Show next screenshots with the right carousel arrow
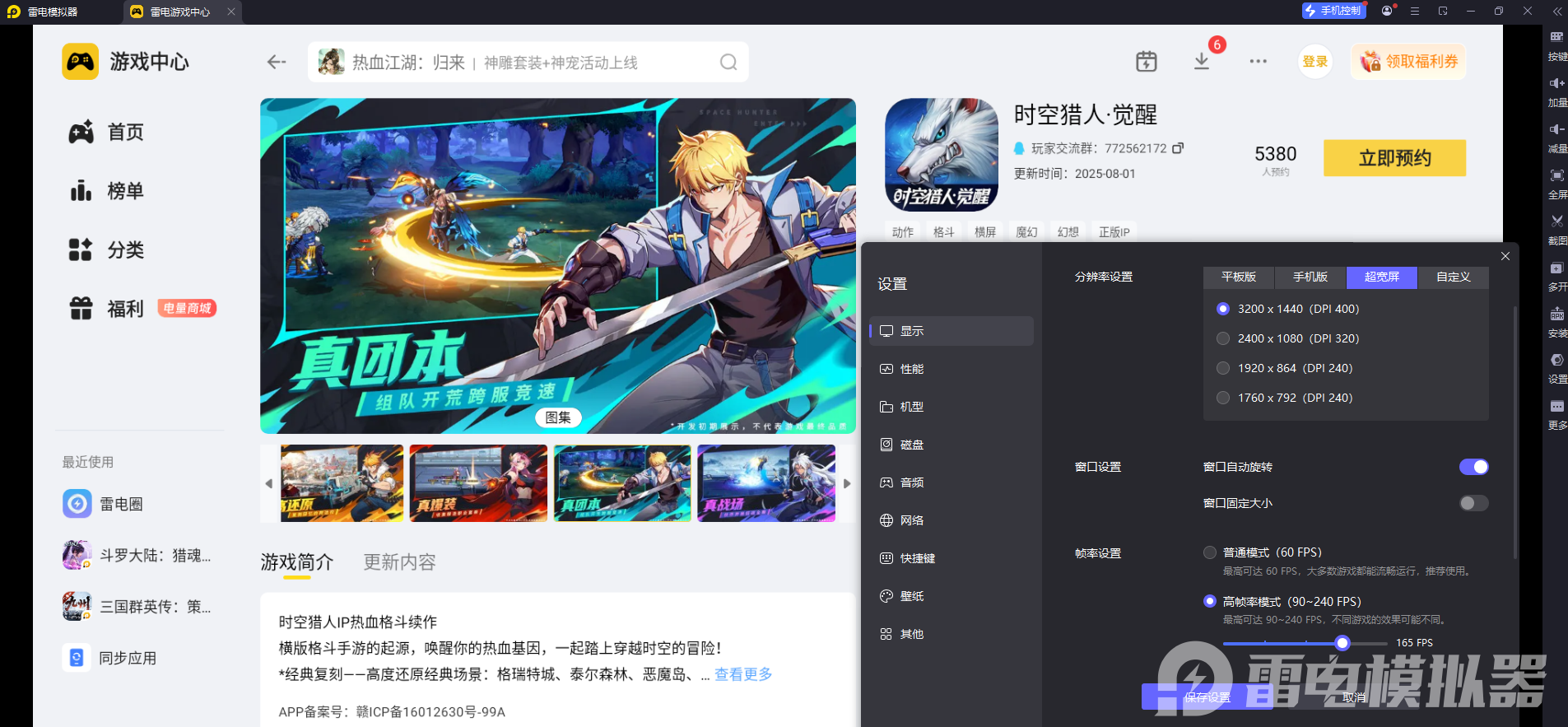The width and height of the screenshot is (1568, 727). [847, 483]
